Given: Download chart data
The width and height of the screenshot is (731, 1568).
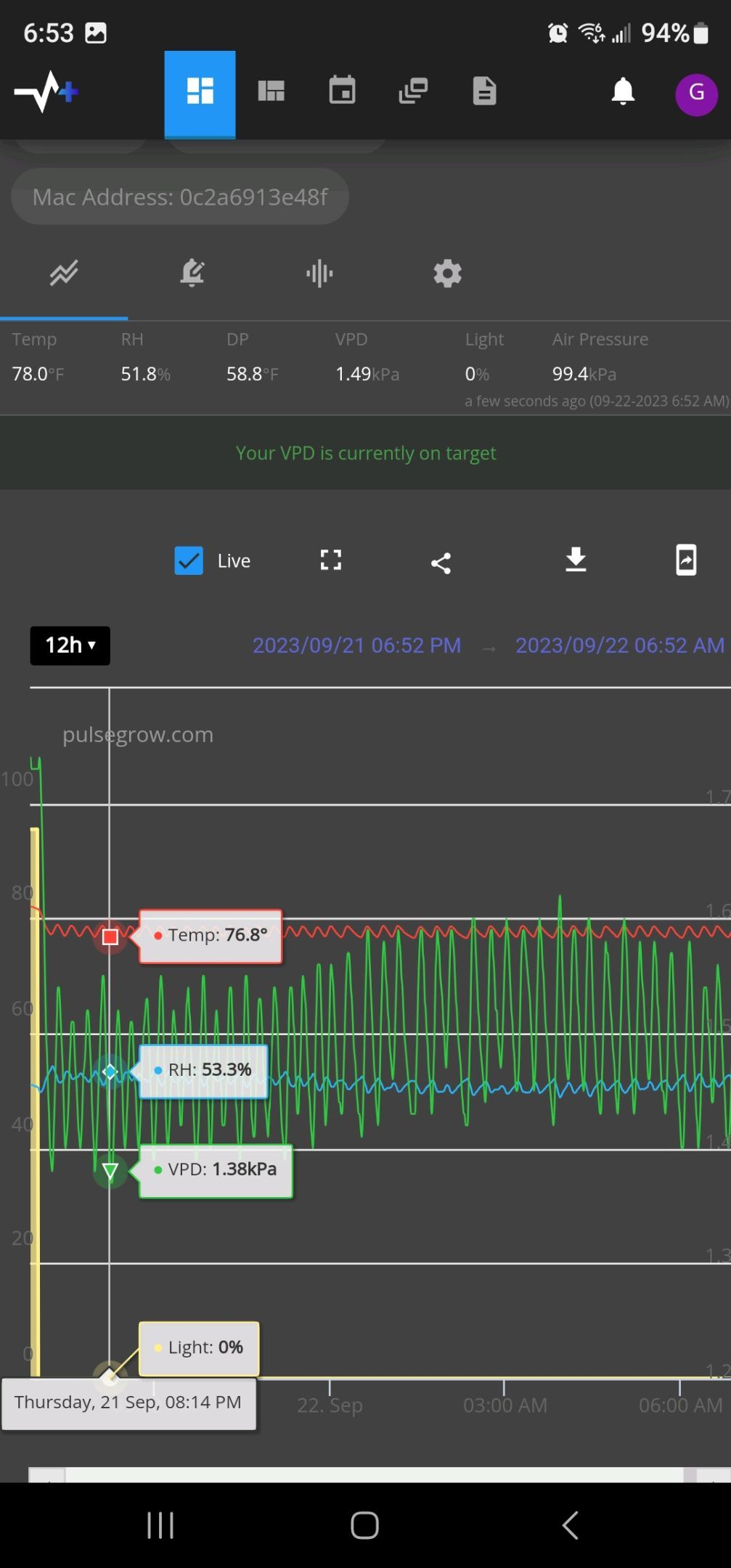Looking at the screenshot, I should tap(576, 560).
